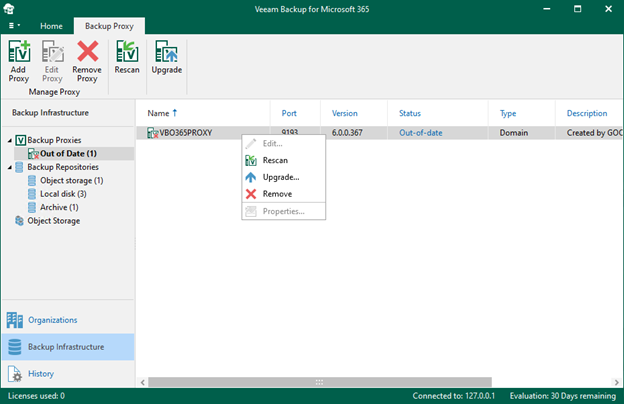Click the Out-of-date status link
The width and height of the screenshot is (624, 404).
coord(421,133)
